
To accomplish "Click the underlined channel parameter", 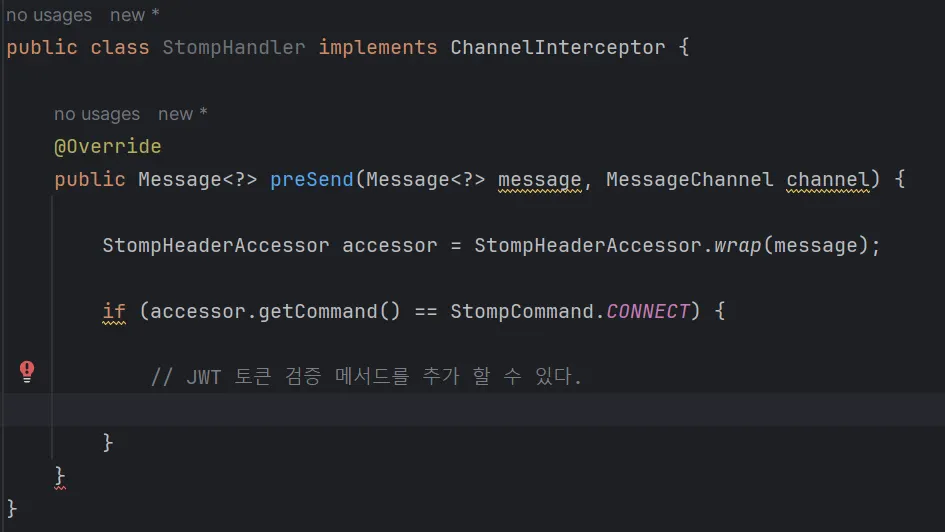I will click(x=828, y=180).
